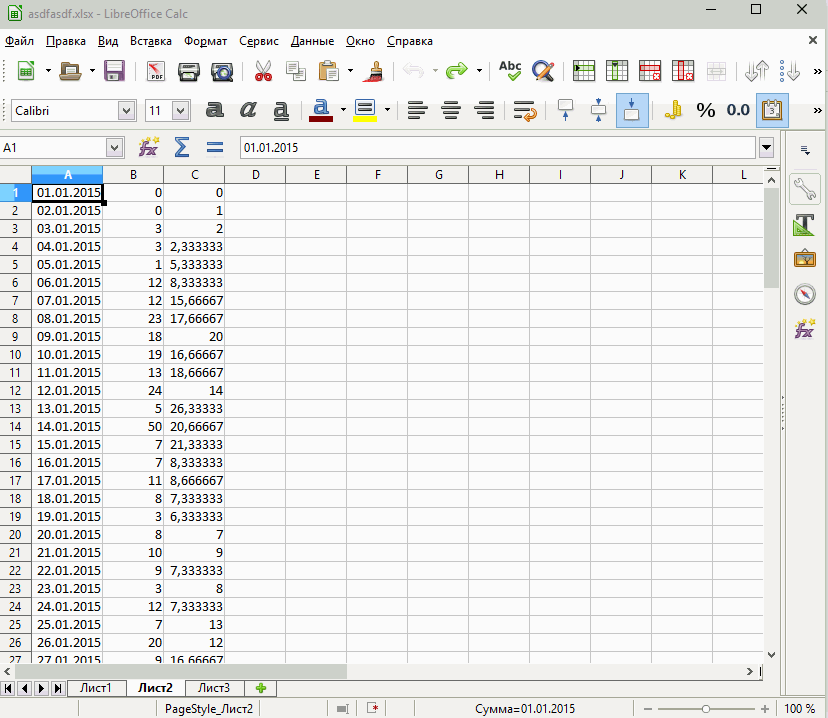Viewport: 828px width, 718px height.
Task: Toggle align bottom vertical alignment
Action: (x=632, y=110)
